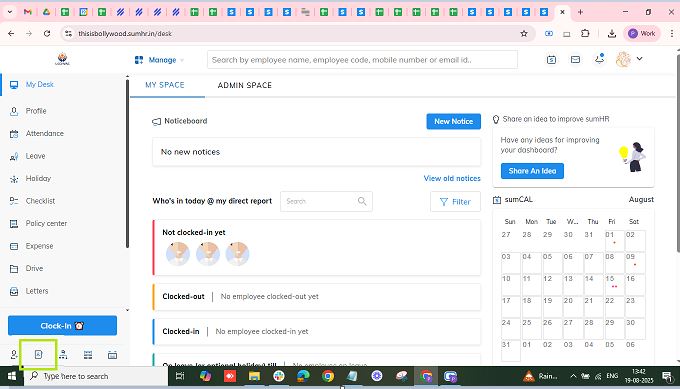This screenshot has height=389, width=680.
Task: Click the add employee icon at sidebar bottom
Action: [14, 355]
